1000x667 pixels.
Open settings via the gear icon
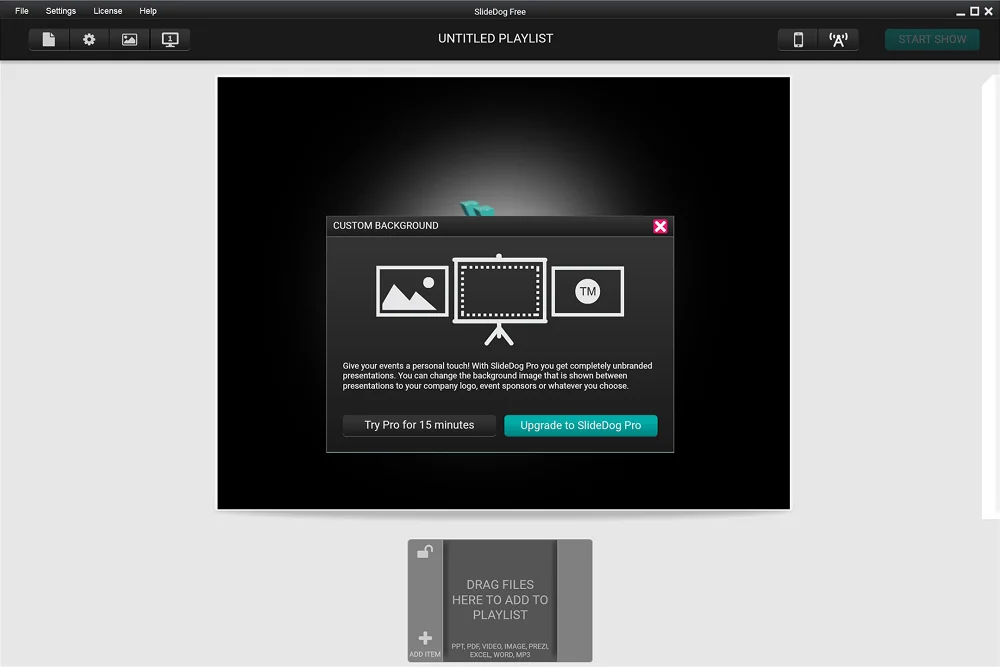tap(89, 40)
